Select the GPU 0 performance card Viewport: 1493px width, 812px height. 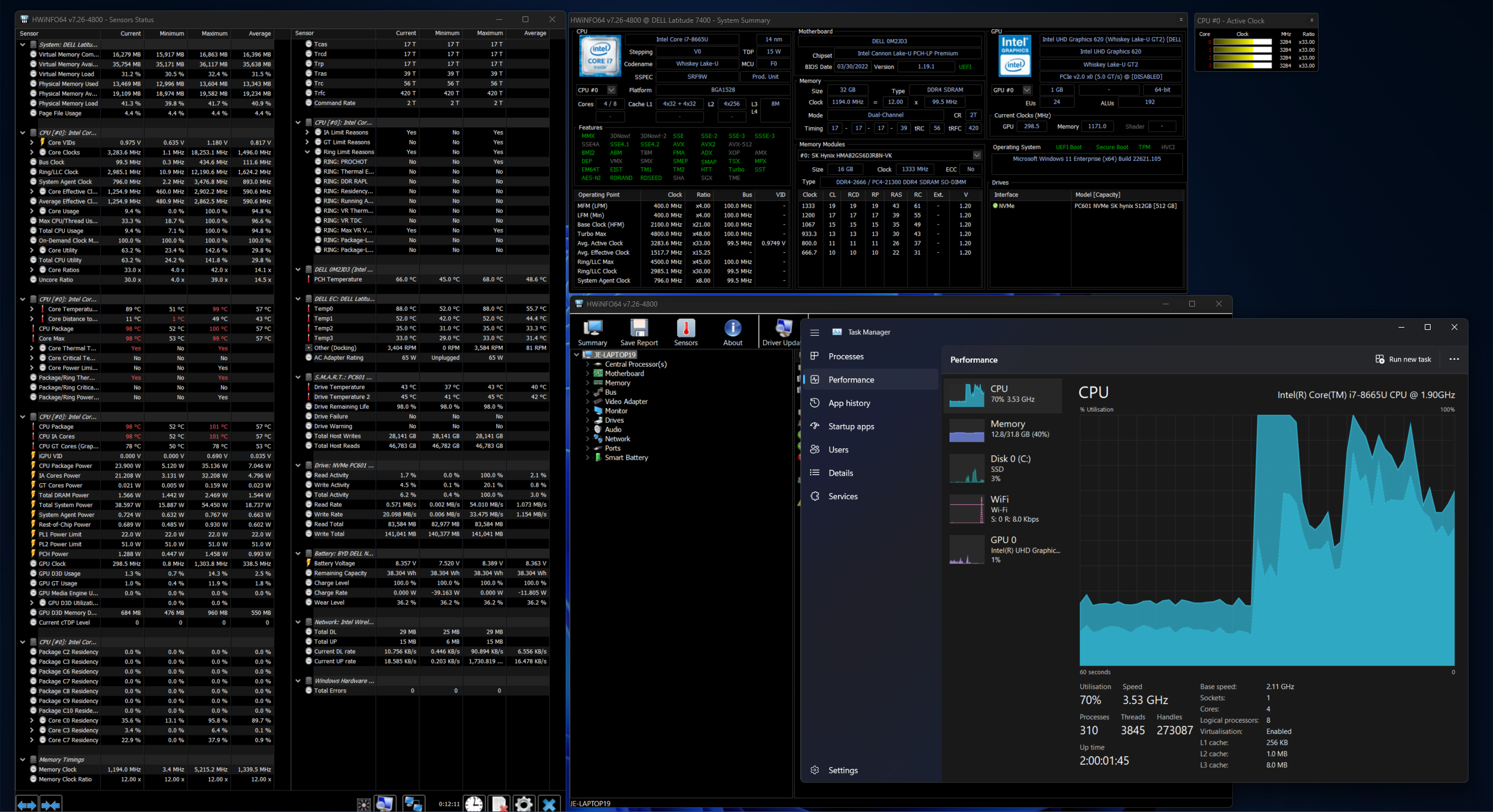[x=1003, y=549]
